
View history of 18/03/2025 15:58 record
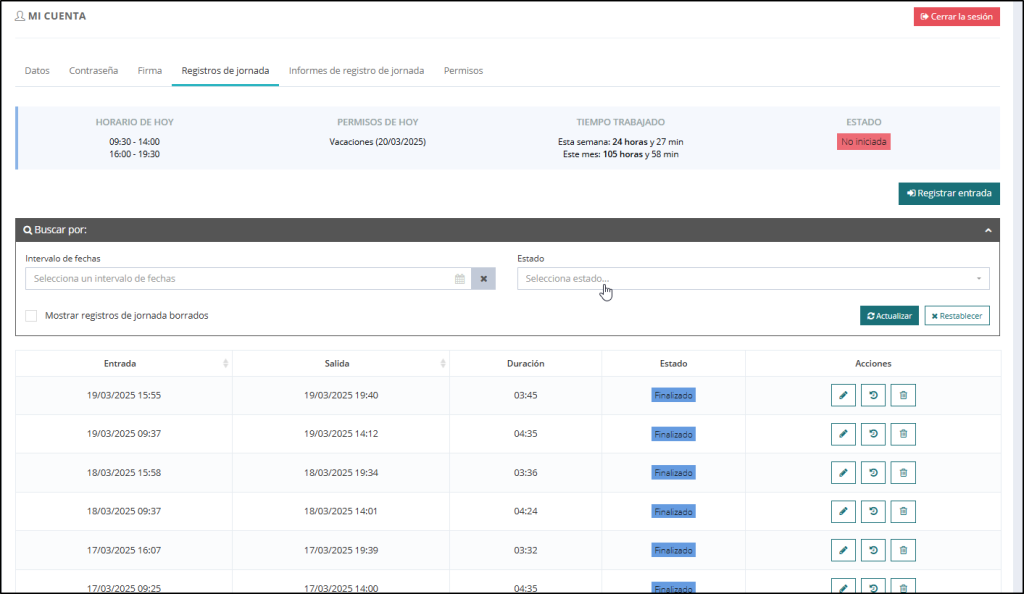(873, 473)
